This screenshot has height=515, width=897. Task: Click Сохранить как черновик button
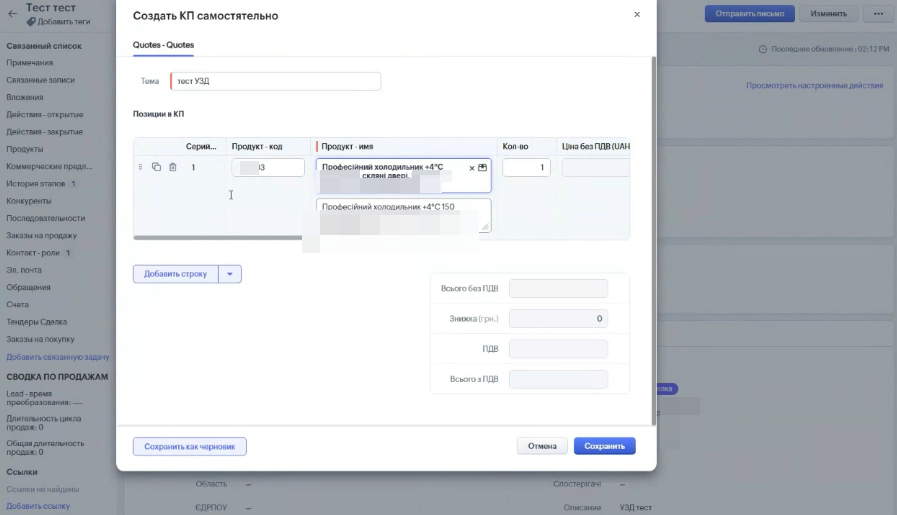click(x=190, y=446)
